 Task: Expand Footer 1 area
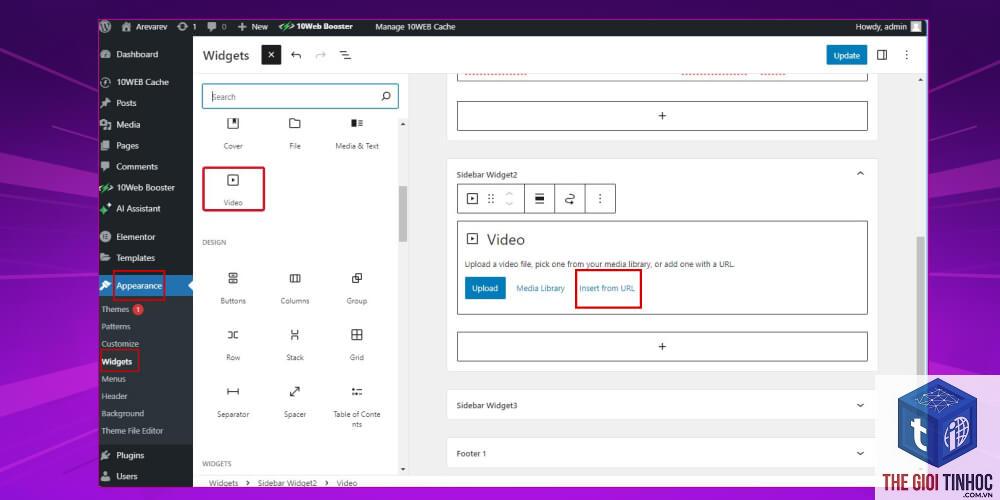click(860, 453)
